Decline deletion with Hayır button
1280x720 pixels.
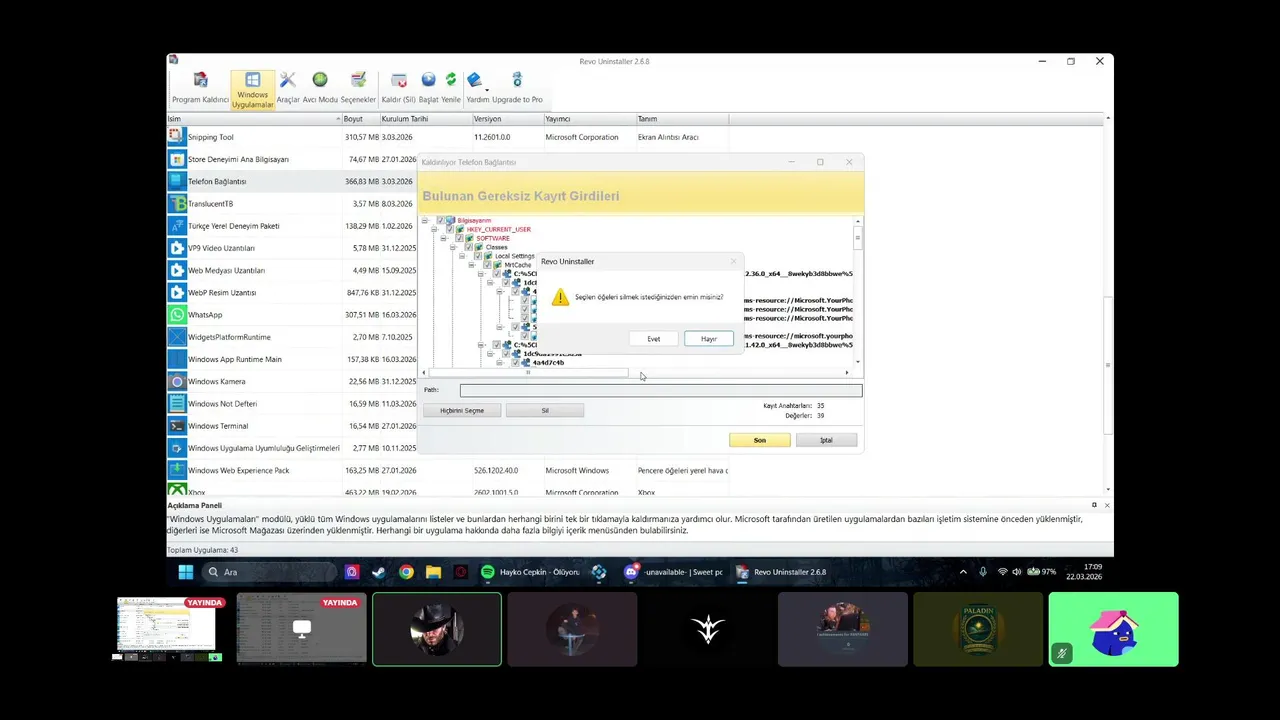(x=709, y=339)
